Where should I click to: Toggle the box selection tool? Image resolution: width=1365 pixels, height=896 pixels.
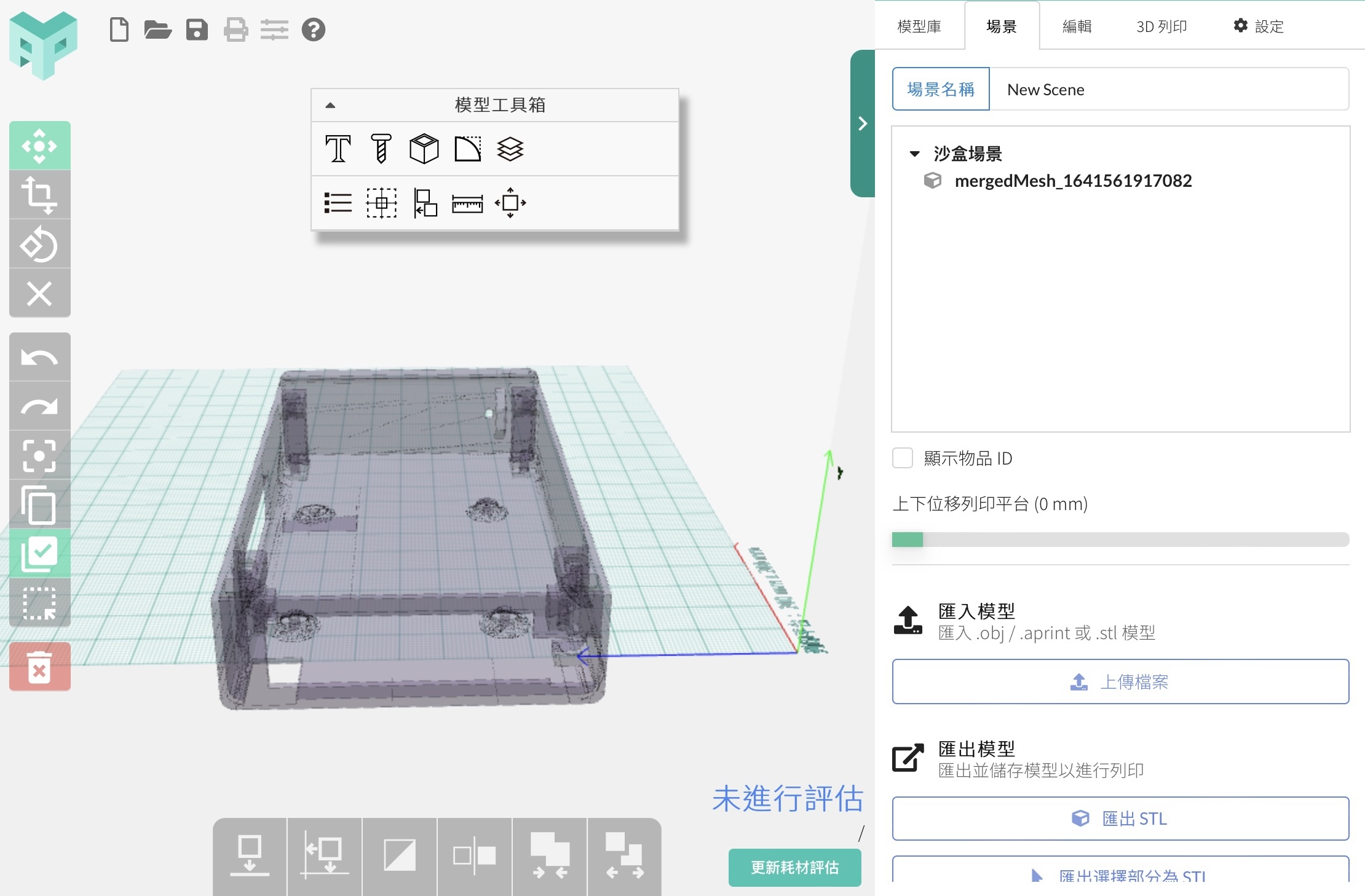click(39, 603)
